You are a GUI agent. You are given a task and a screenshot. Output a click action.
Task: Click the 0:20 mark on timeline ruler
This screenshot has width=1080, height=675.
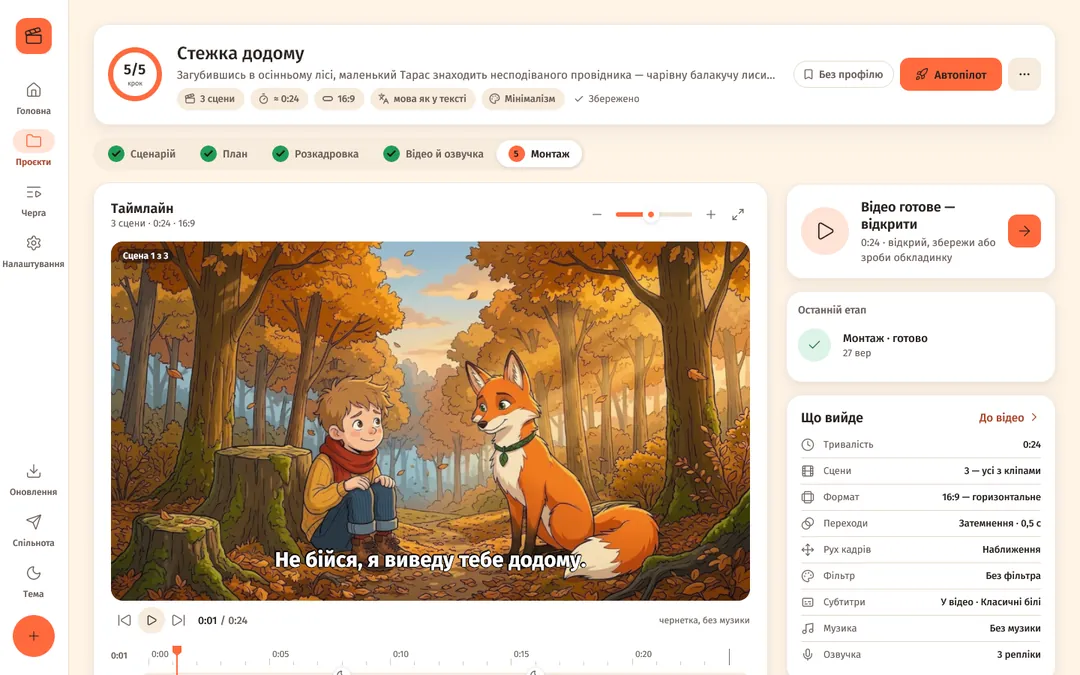click(x=643, y=654)
